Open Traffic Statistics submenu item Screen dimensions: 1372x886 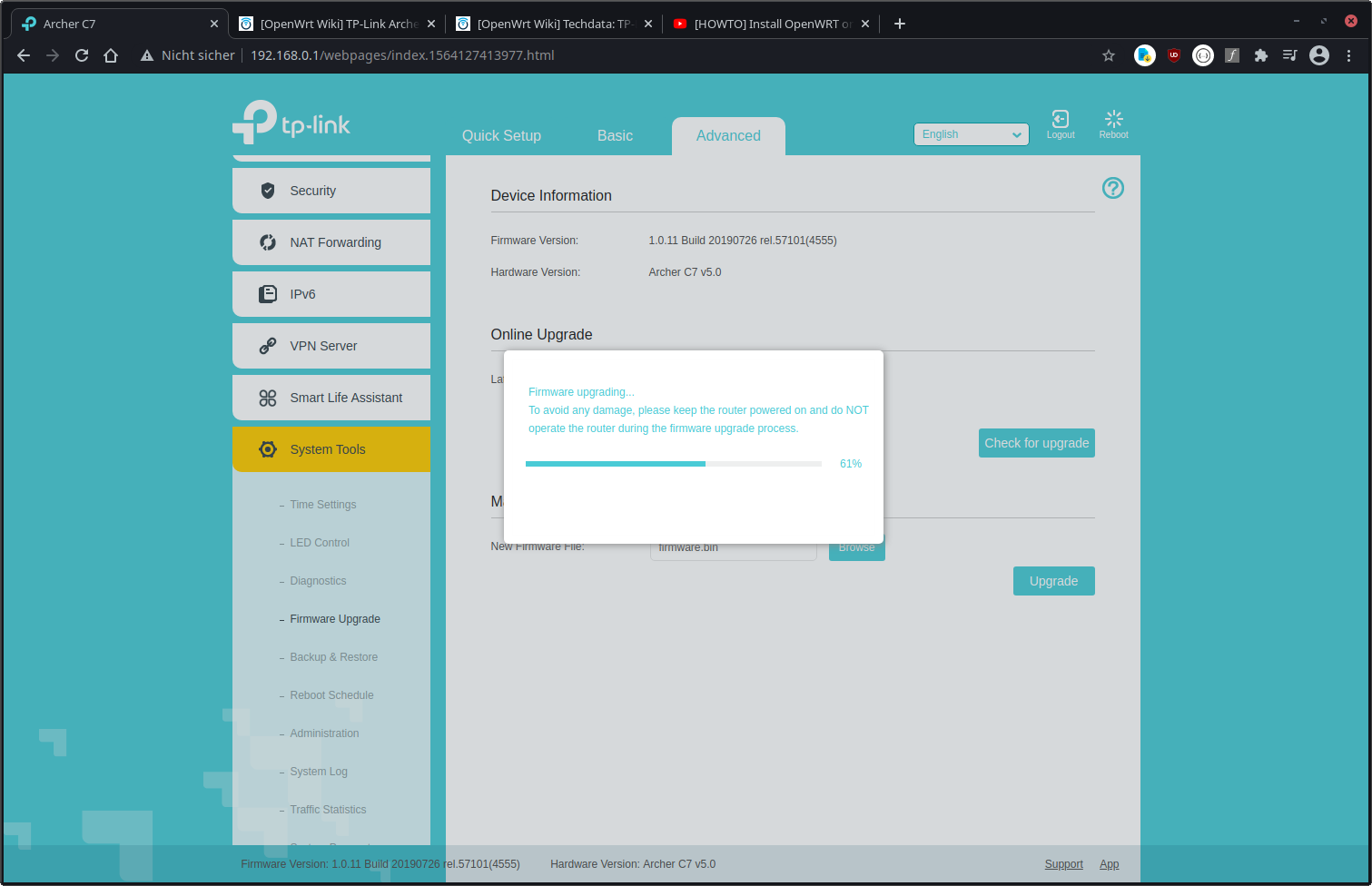[x=328, y=810]
